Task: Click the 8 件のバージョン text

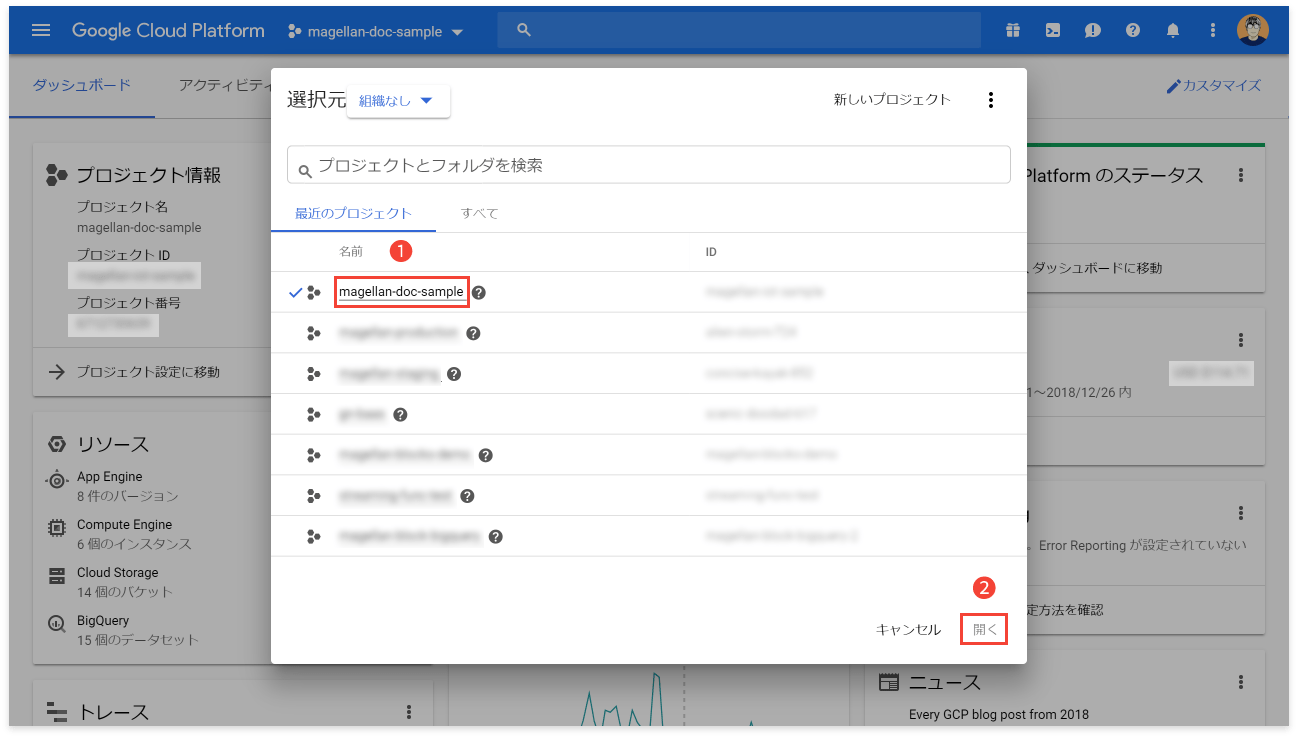Action: (x=127, y=496)
